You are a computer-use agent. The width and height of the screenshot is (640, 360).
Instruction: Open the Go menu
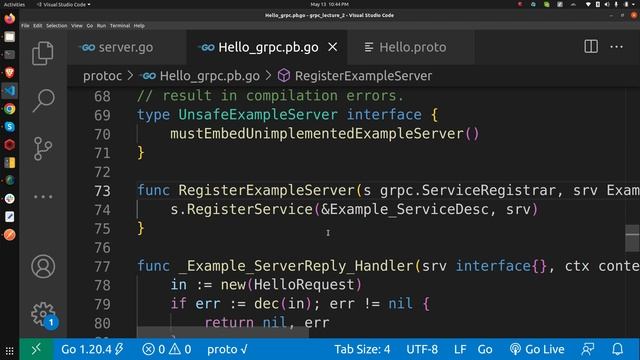tap(90, 26)
